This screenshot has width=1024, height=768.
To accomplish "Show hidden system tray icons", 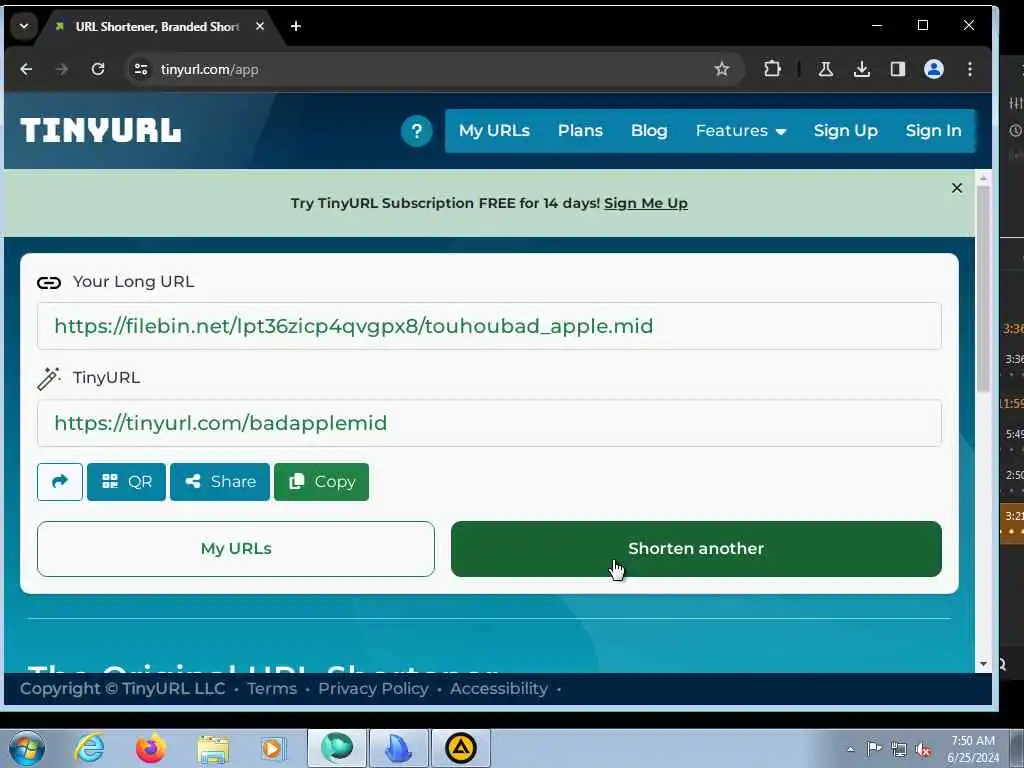I will (x=850, y=749).
